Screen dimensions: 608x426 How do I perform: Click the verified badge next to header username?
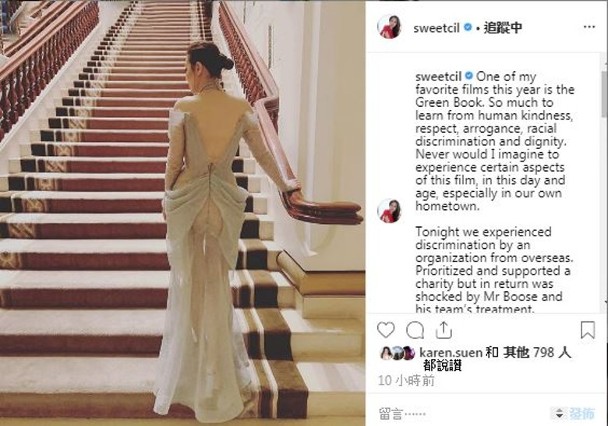468,27
